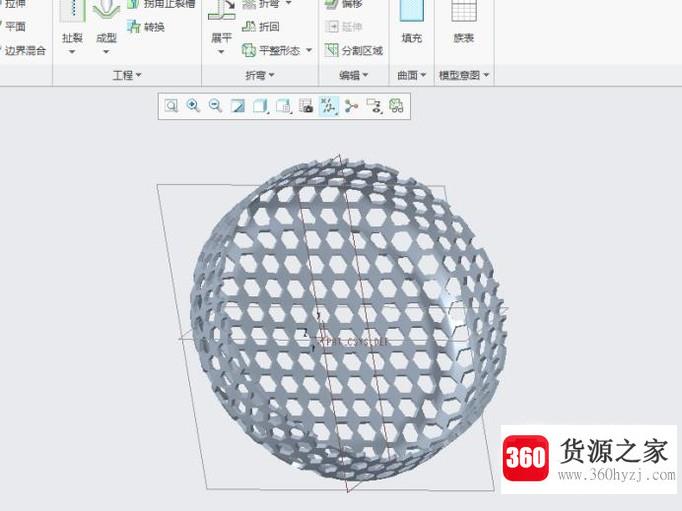Screen dimensions: 682x511
Task: Click the 偏移 (Offset) tool
Action: click(343, 4)
